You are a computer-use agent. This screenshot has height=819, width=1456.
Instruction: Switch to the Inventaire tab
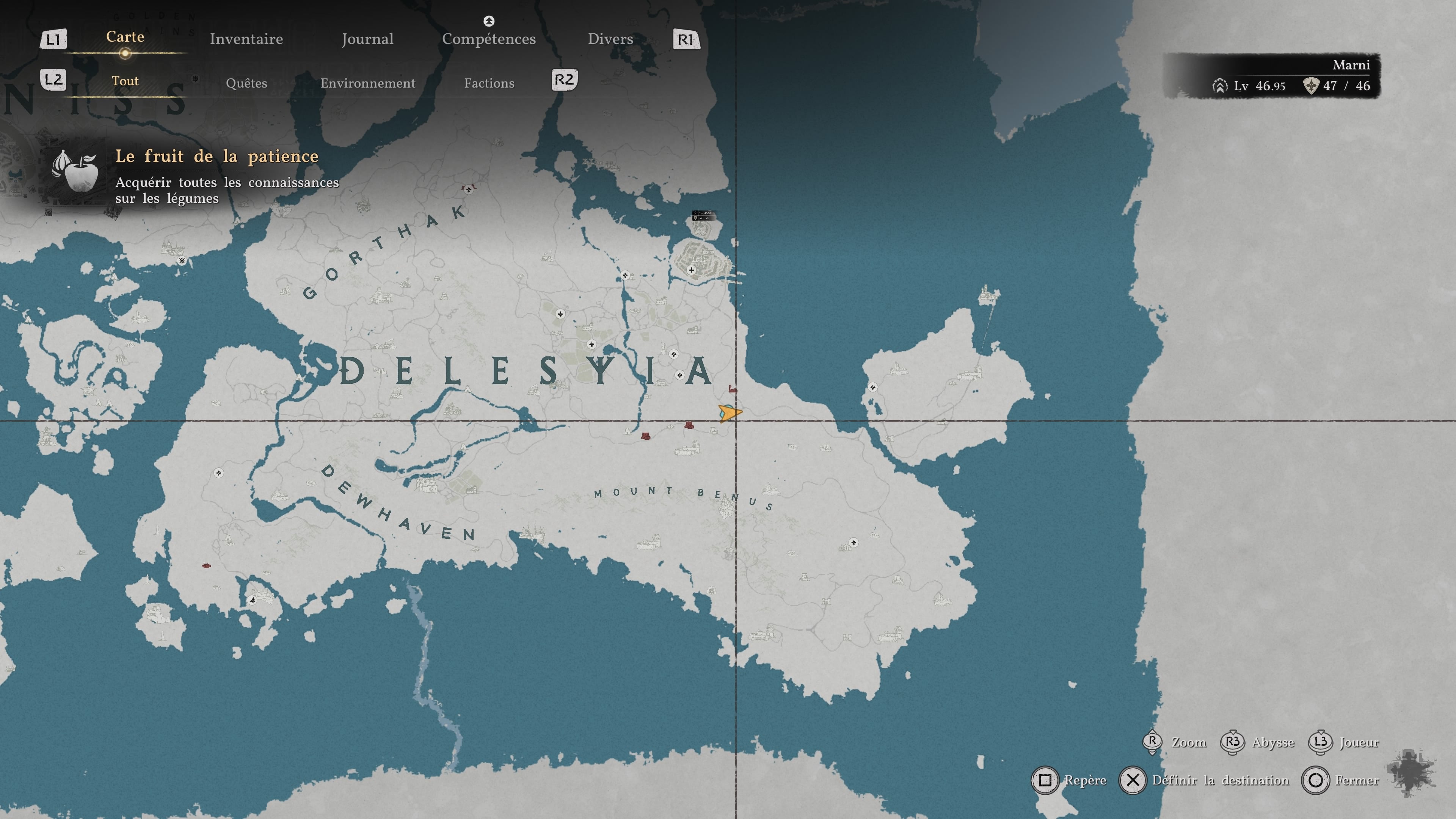click(x=246, y=39)
